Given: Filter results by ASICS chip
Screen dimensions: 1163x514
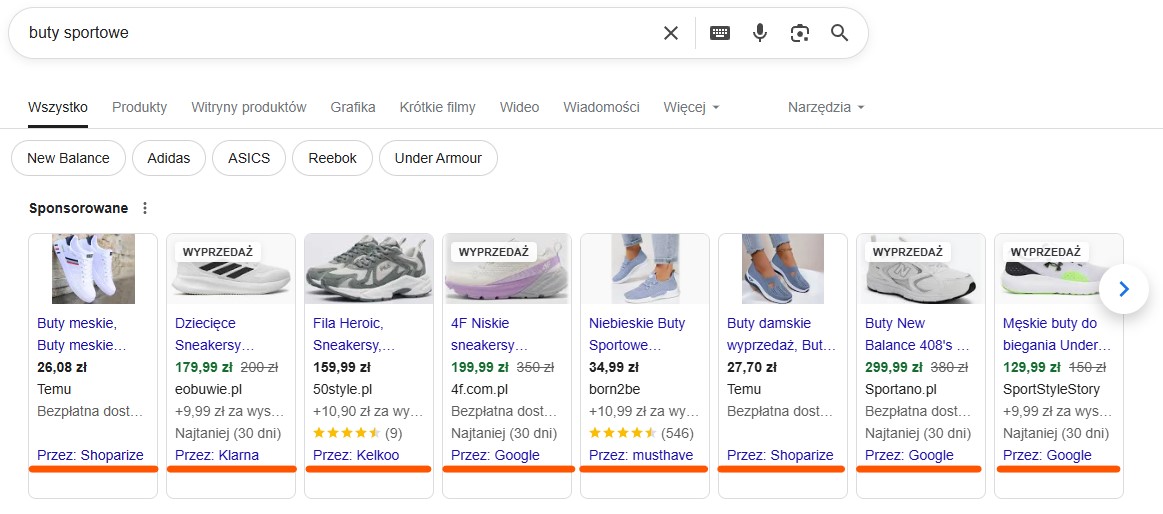Looking at the screenshot, I should point(249,158).
